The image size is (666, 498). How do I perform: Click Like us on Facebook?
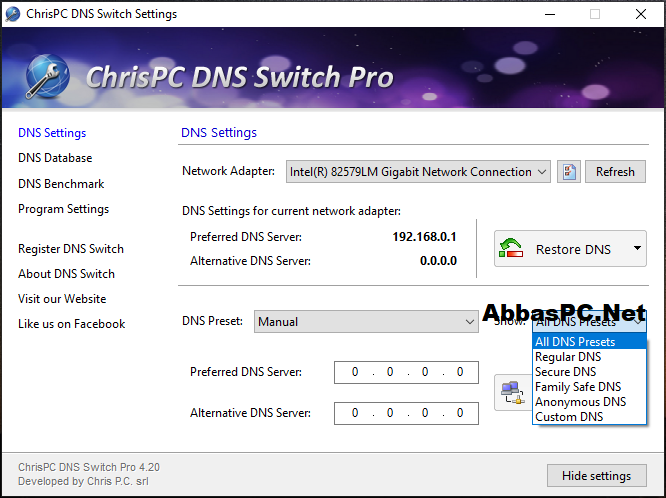71,324
